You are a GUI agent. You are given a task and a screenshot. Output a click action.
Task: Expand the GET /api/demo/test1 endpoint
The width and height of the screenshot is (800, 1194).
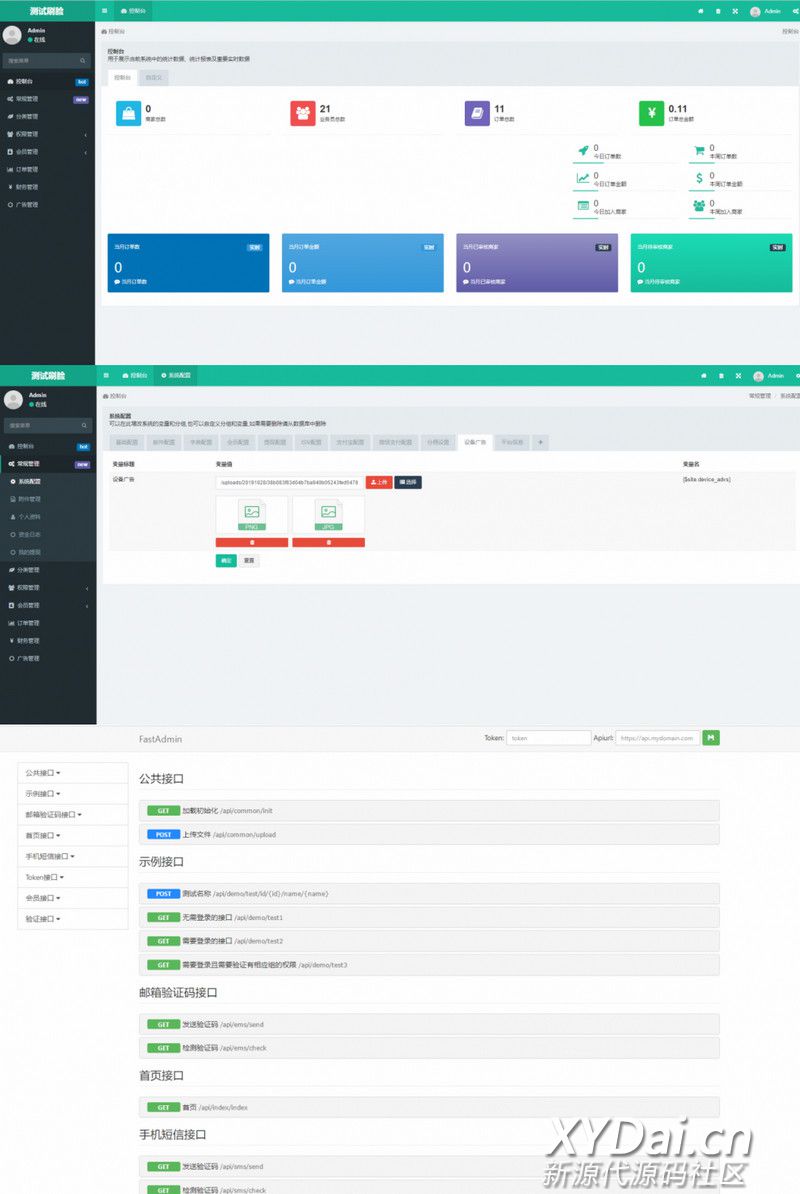429,918
